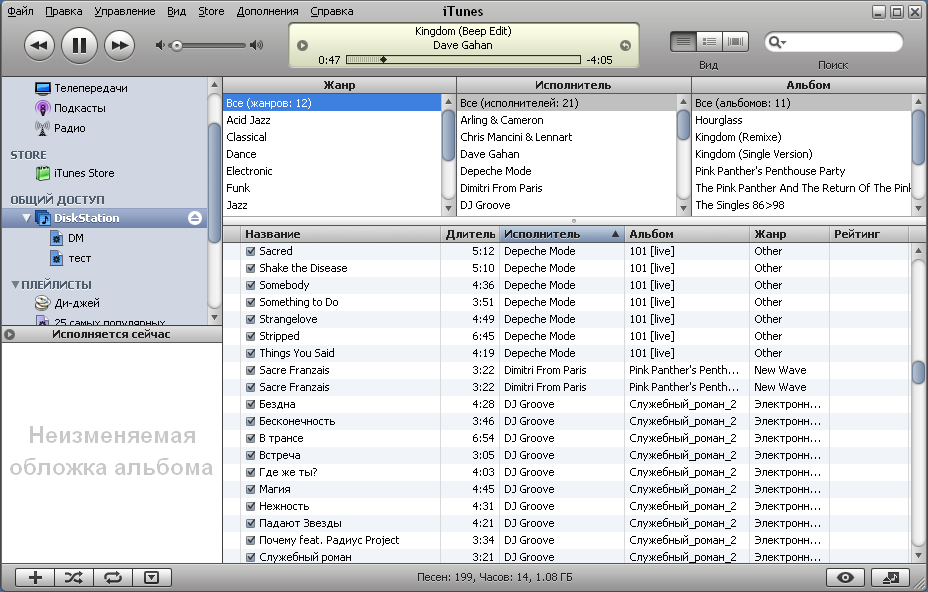
Task: Uncheck the Sacred song checkbox
Action: coord(250,252)
